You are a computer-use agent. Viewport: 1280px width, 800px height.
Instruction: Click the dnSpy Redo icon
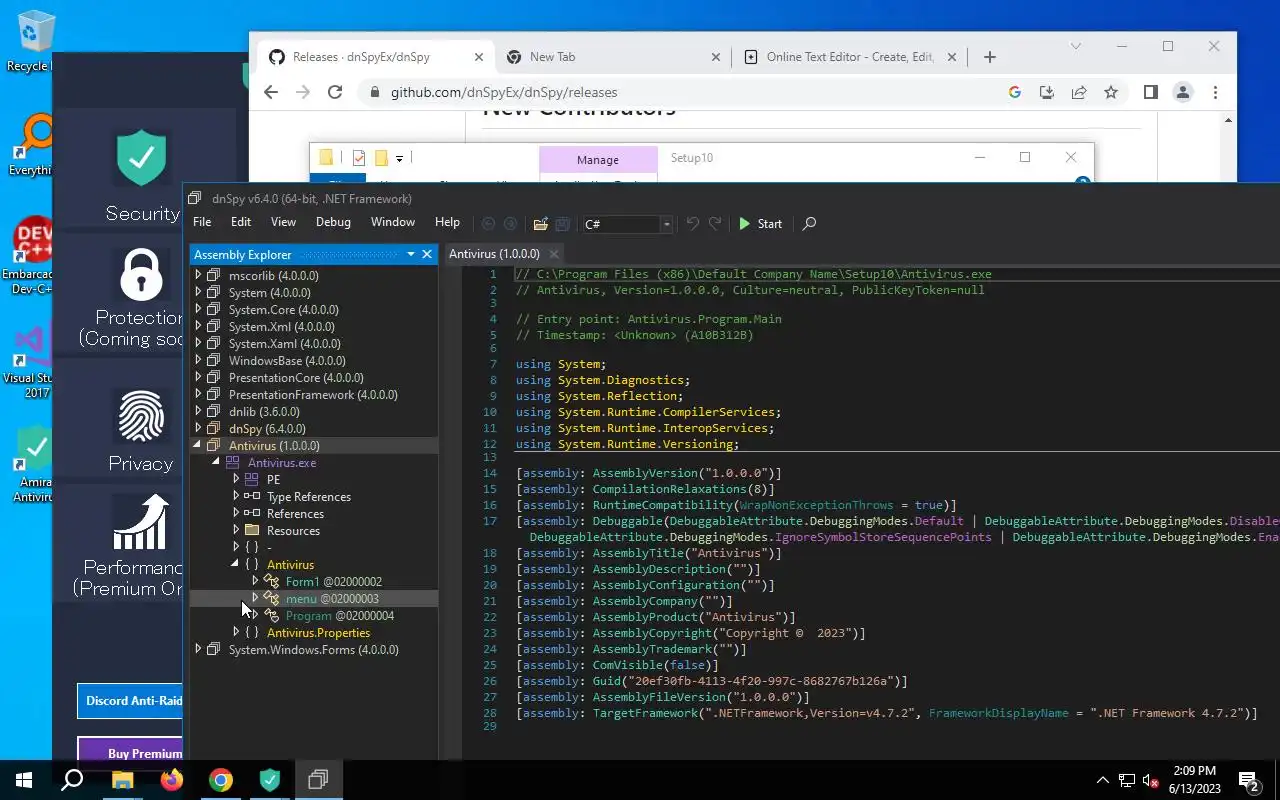click(715, 224)
